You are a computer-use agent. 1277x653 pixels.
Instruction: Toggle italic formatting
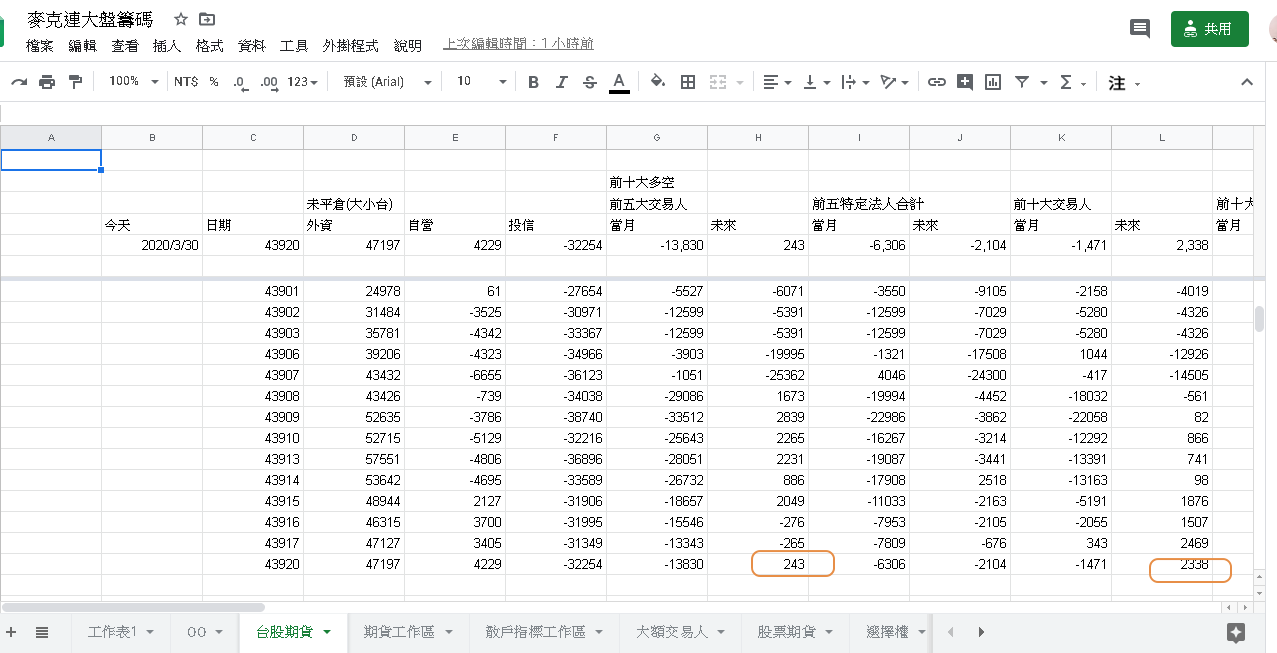tap(561, 82)
